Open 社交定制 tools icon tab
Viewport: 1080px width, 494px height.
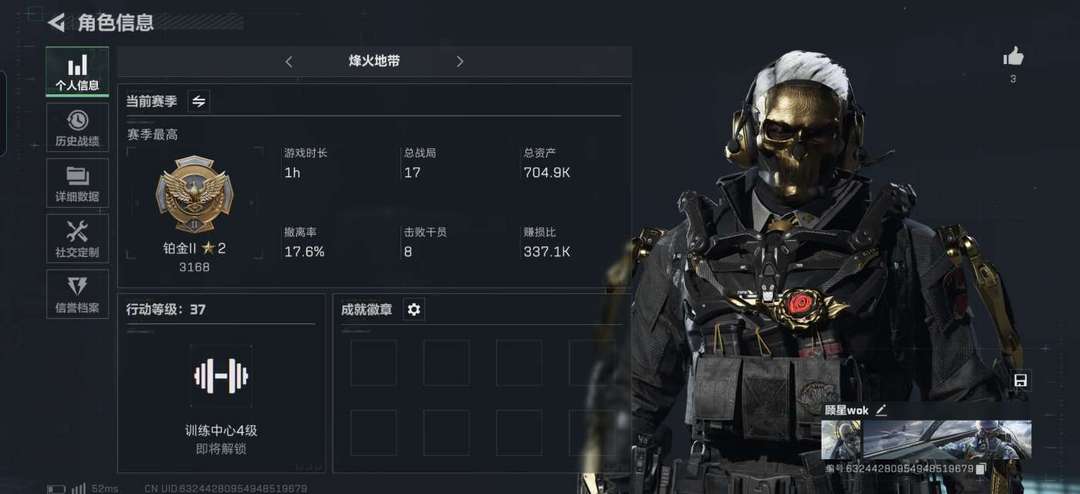[x=77, y=238]
